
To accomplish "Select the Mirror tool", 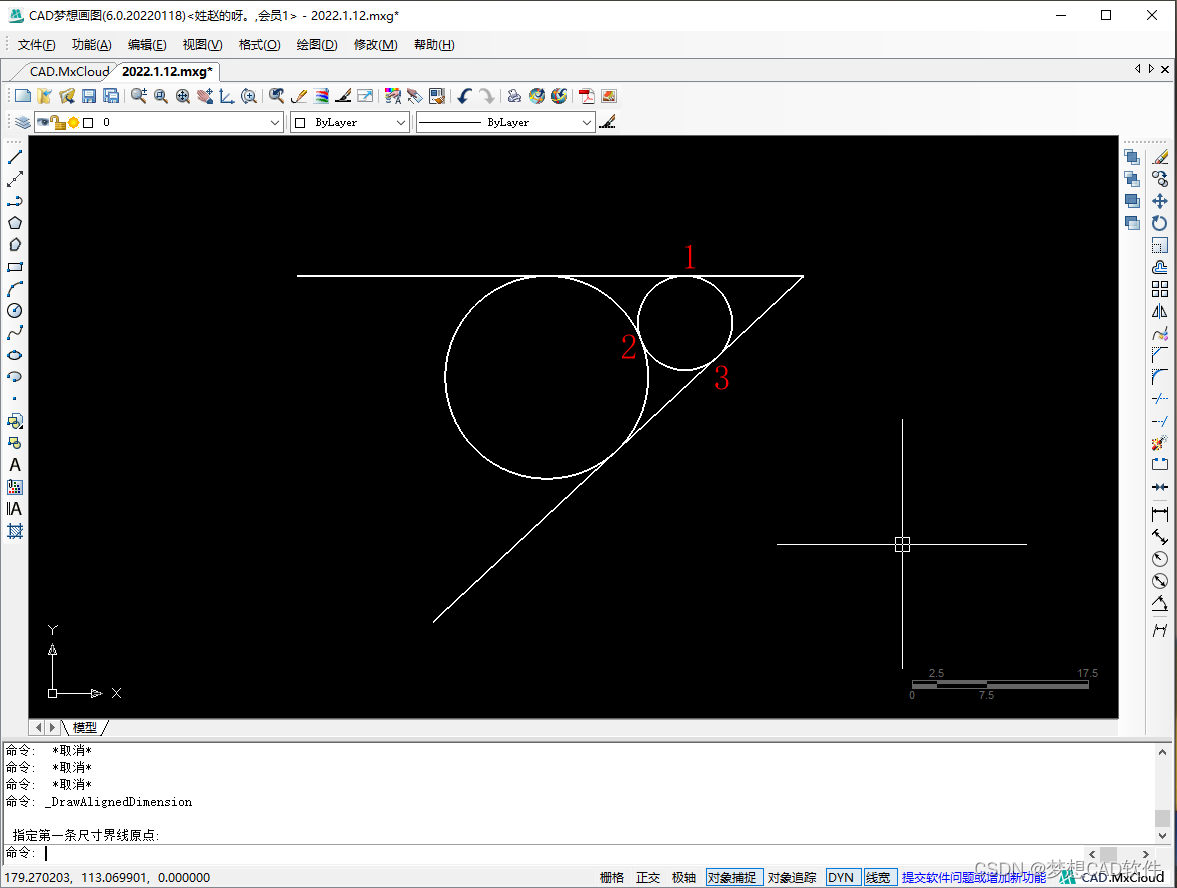I will (1160, 311).
